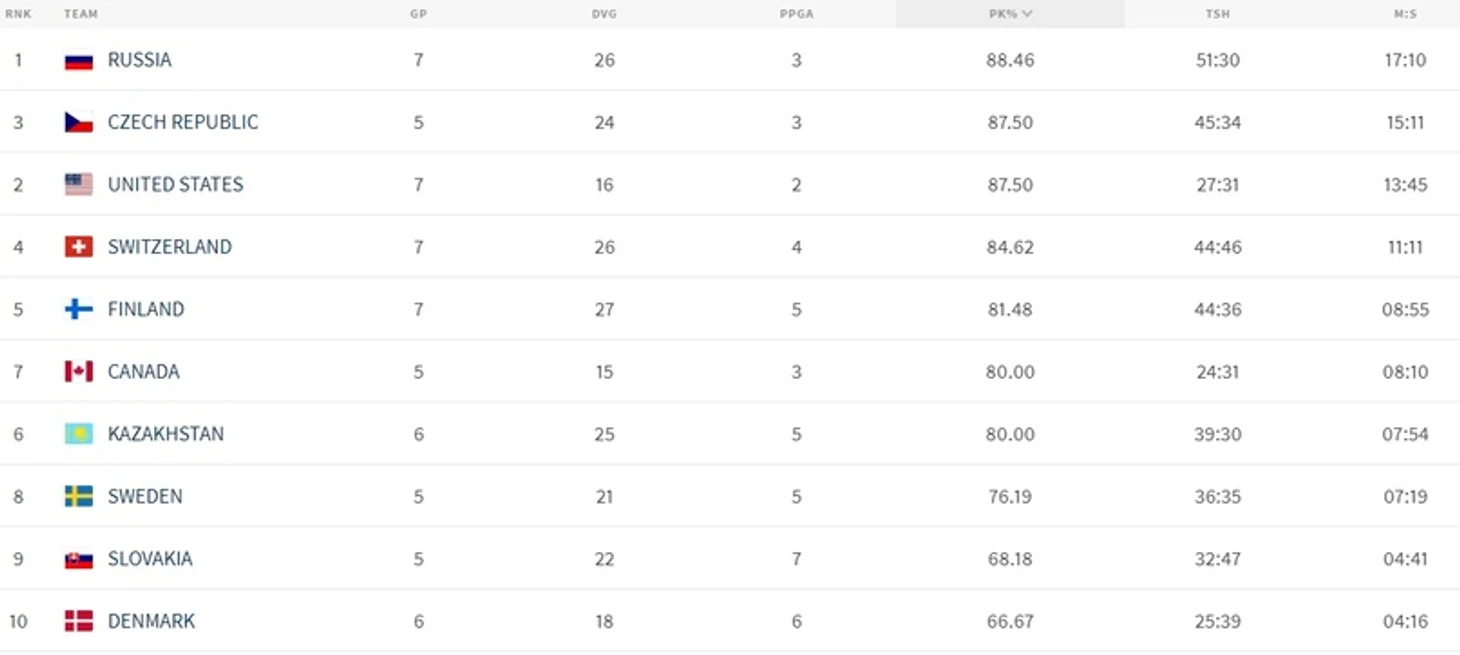
Task: Click the Russia flag icon
Action: (x=79, y=60)
